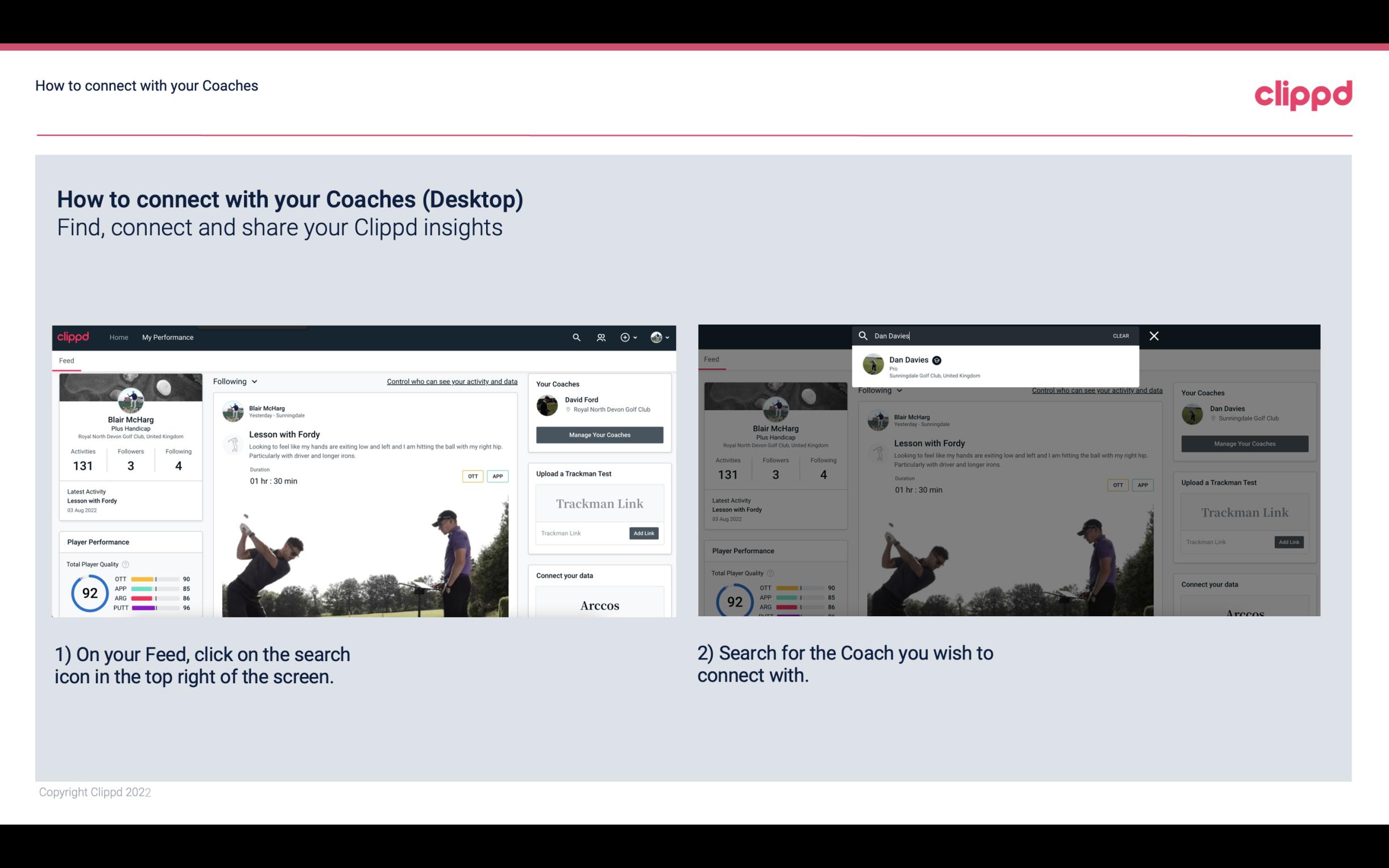Enable Arccos data connection toggle
1389x868 pixels.
(599, 606)
